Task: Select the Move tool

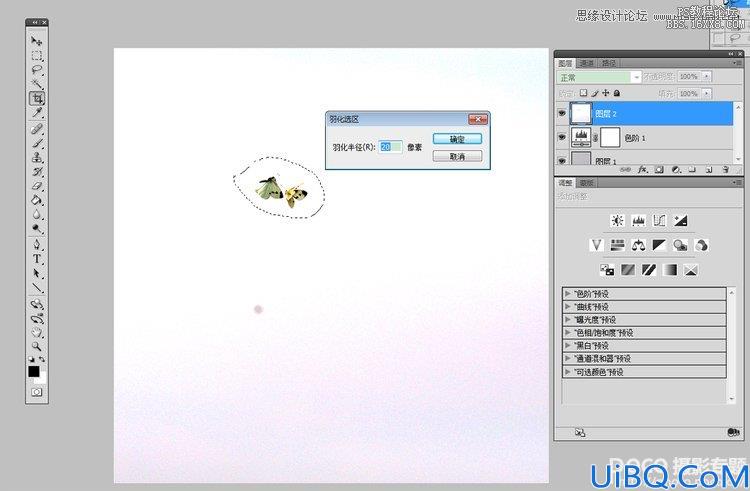Action: 37,41
